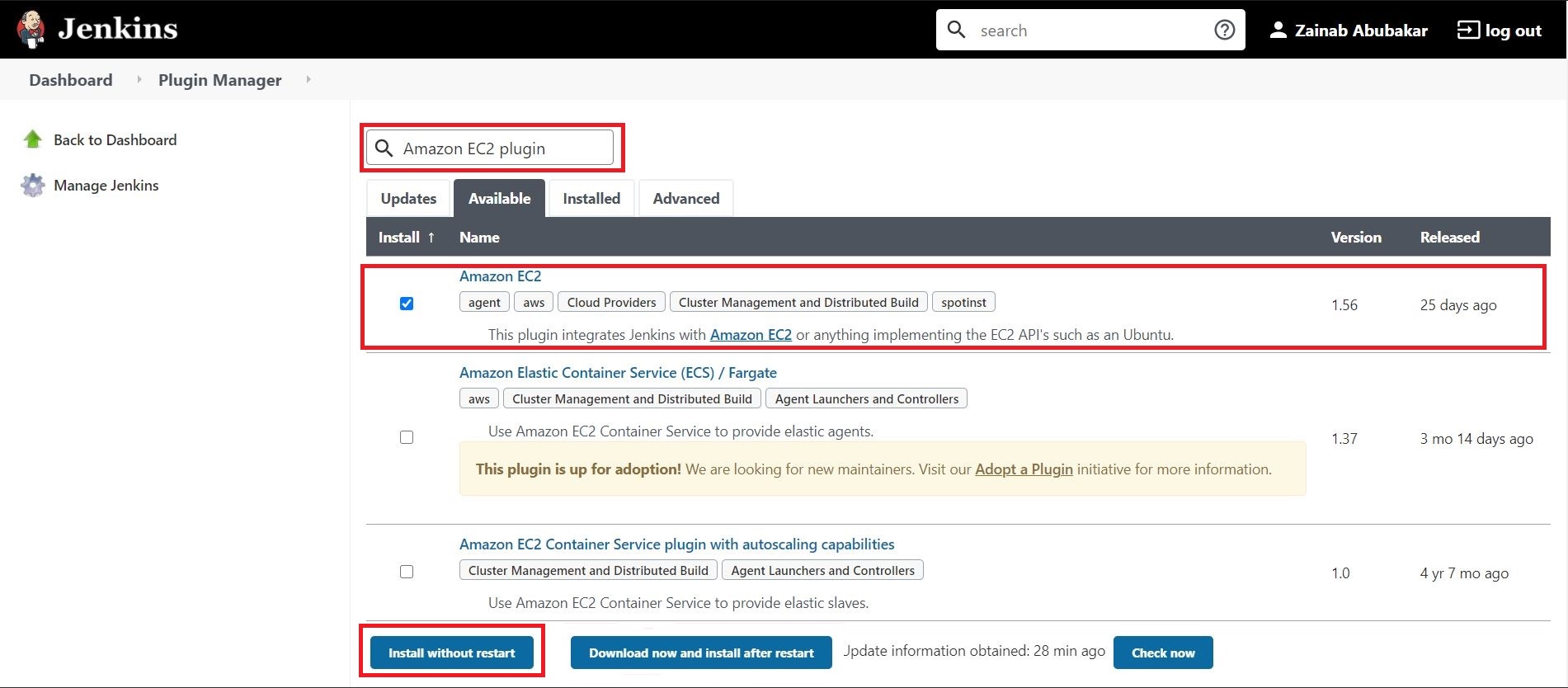The image size is (1568, 688).
Task: Uncheck the Amazon EC2 plugin checkbox
Action: 407,304
